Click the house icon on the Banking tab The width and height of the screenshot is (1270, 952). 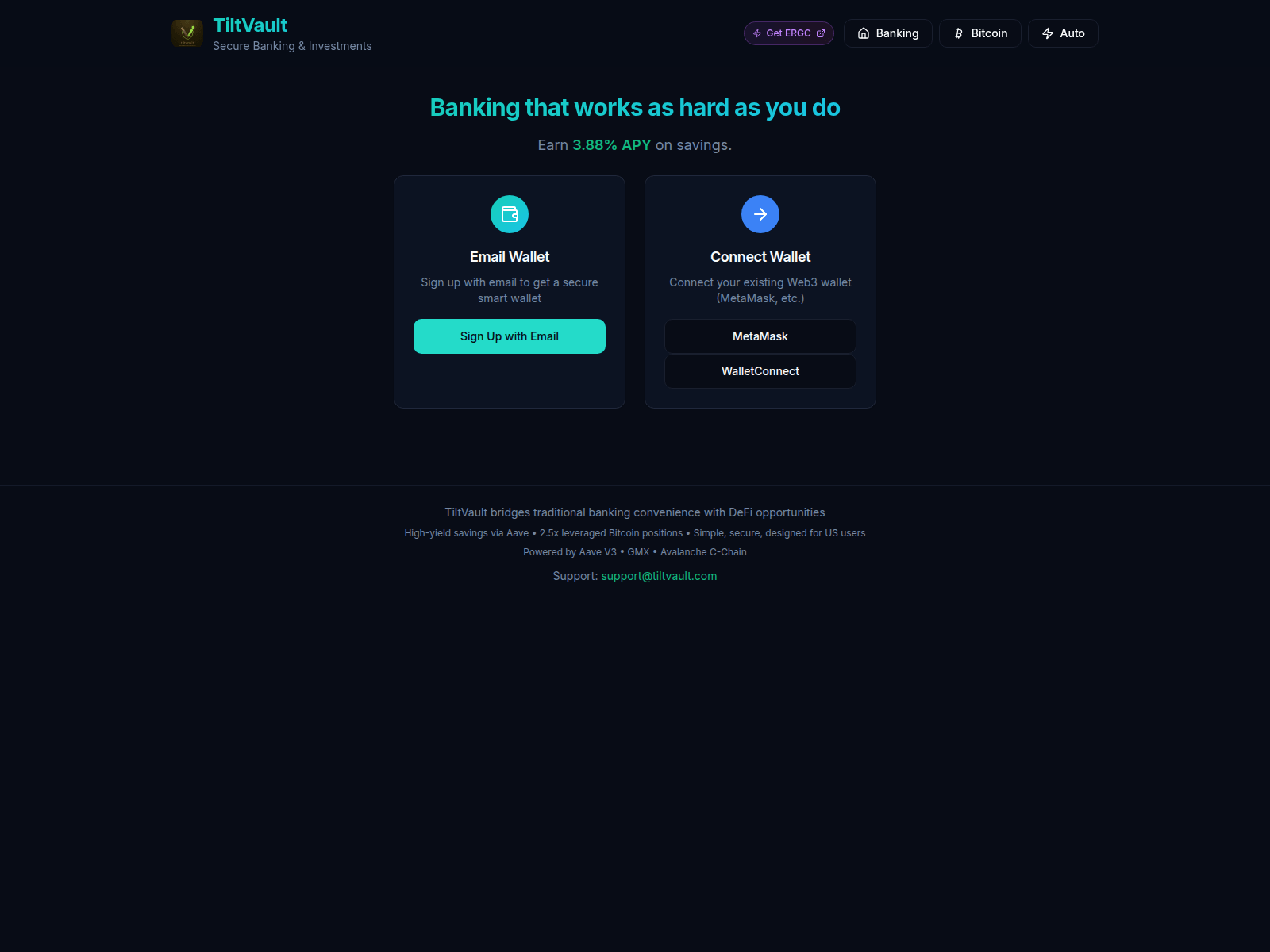click(x=864, y=33)
